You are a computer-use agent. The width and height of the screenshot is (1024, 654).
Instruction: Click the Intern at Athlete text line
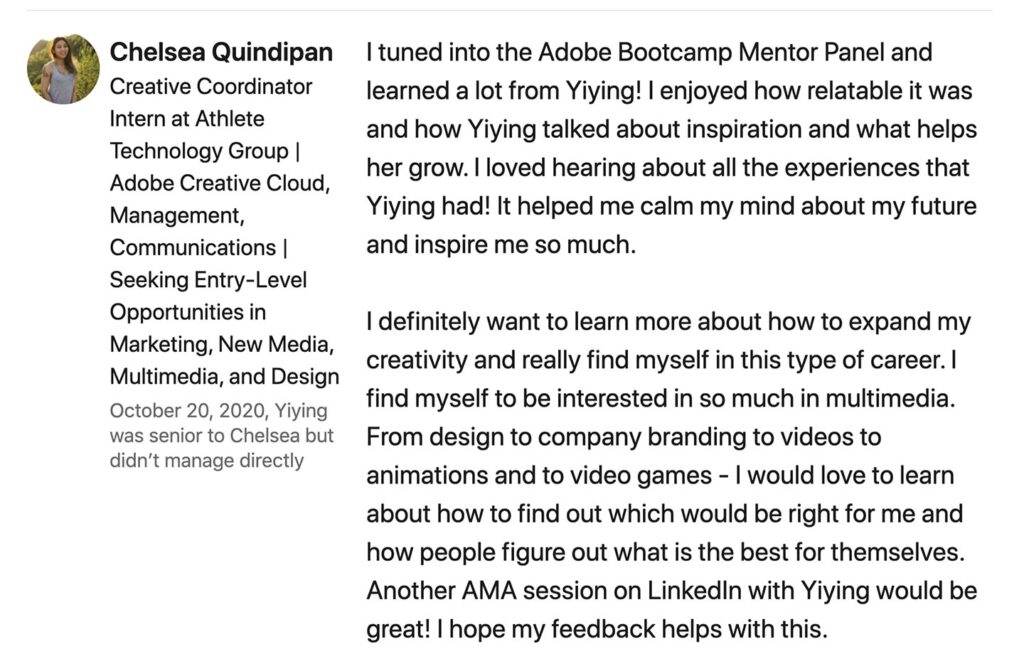pyautogui.click(x=187, y=119)
